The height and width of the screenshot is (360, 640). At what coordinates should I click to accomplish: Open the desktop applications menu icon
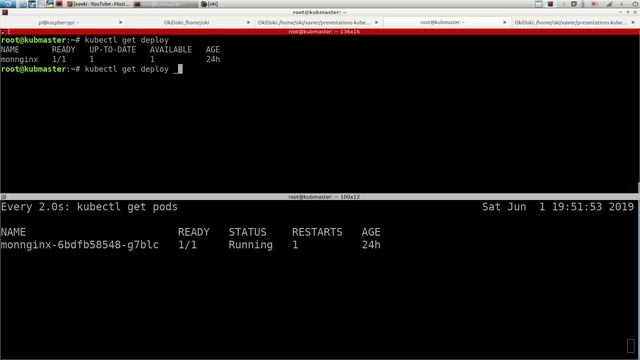[8, 4]
